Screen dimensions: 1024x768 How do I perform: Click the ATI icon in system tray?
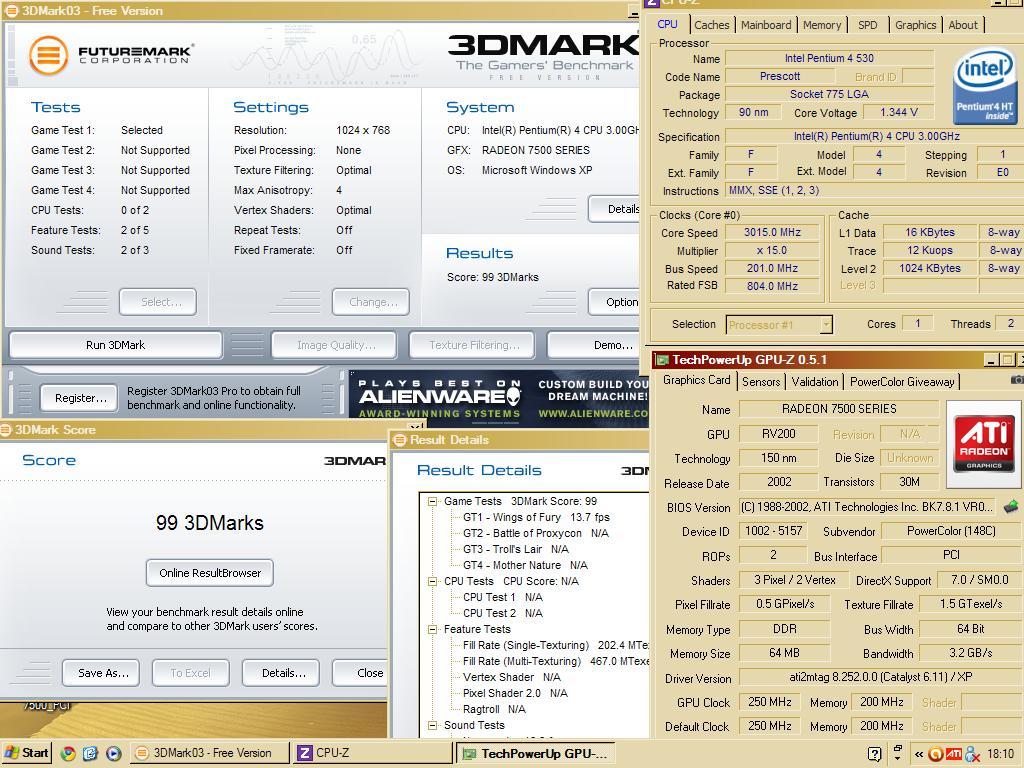[x=953, y=754]
